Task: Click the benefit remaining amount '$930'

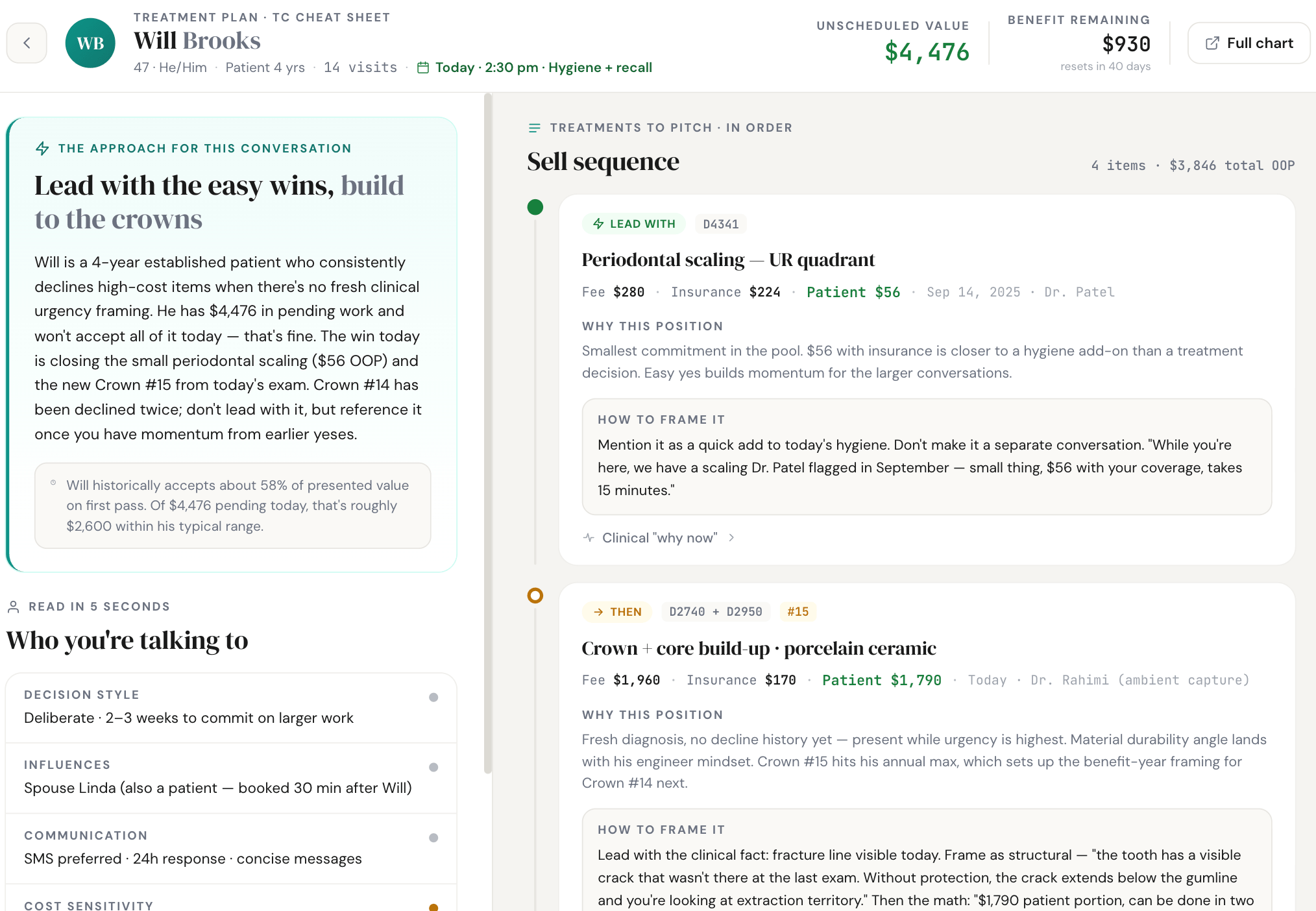Action: tap(1126, 44)
